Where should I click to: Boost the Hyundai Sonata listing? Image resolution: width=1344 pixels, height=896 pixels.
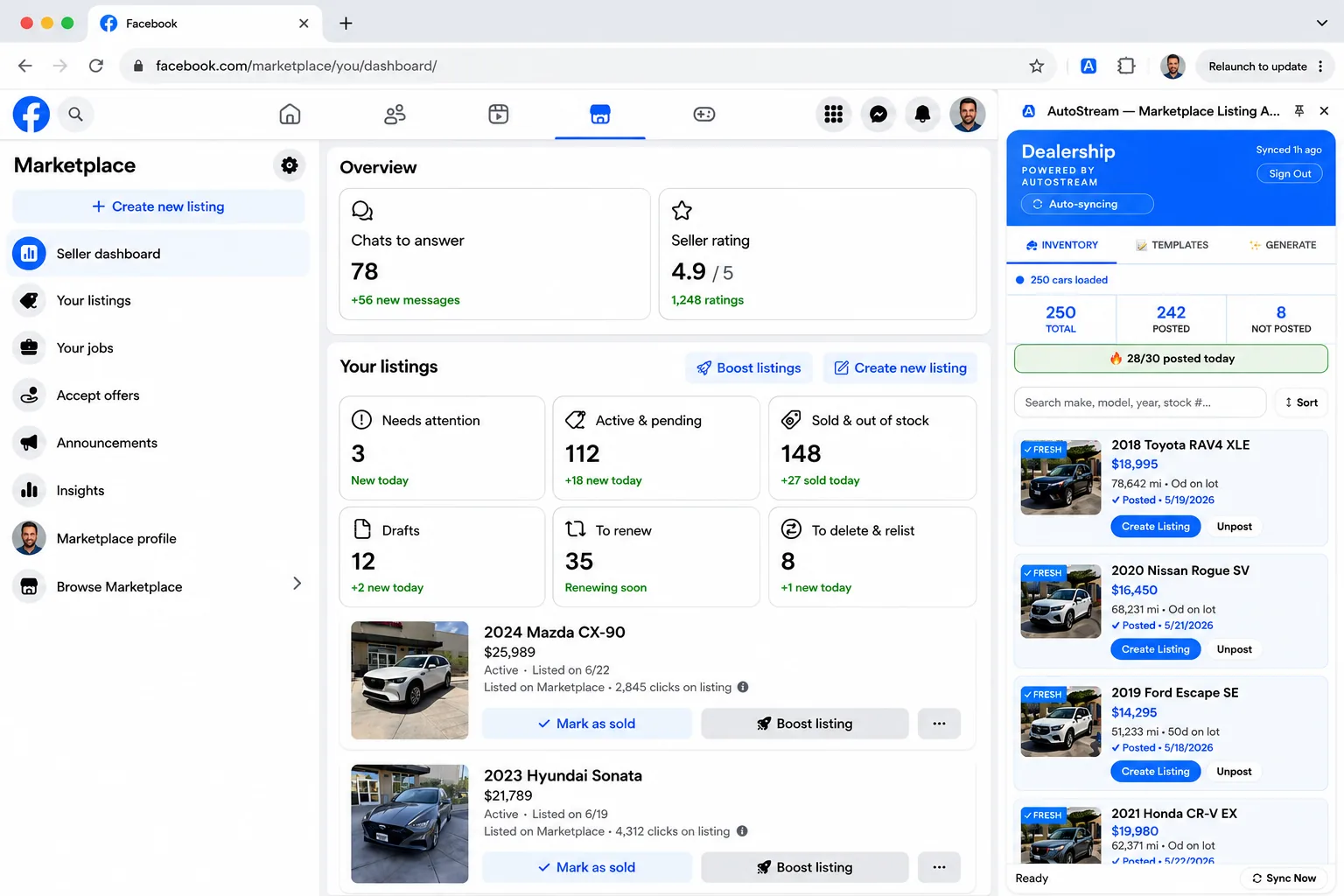tap(805, 867)
